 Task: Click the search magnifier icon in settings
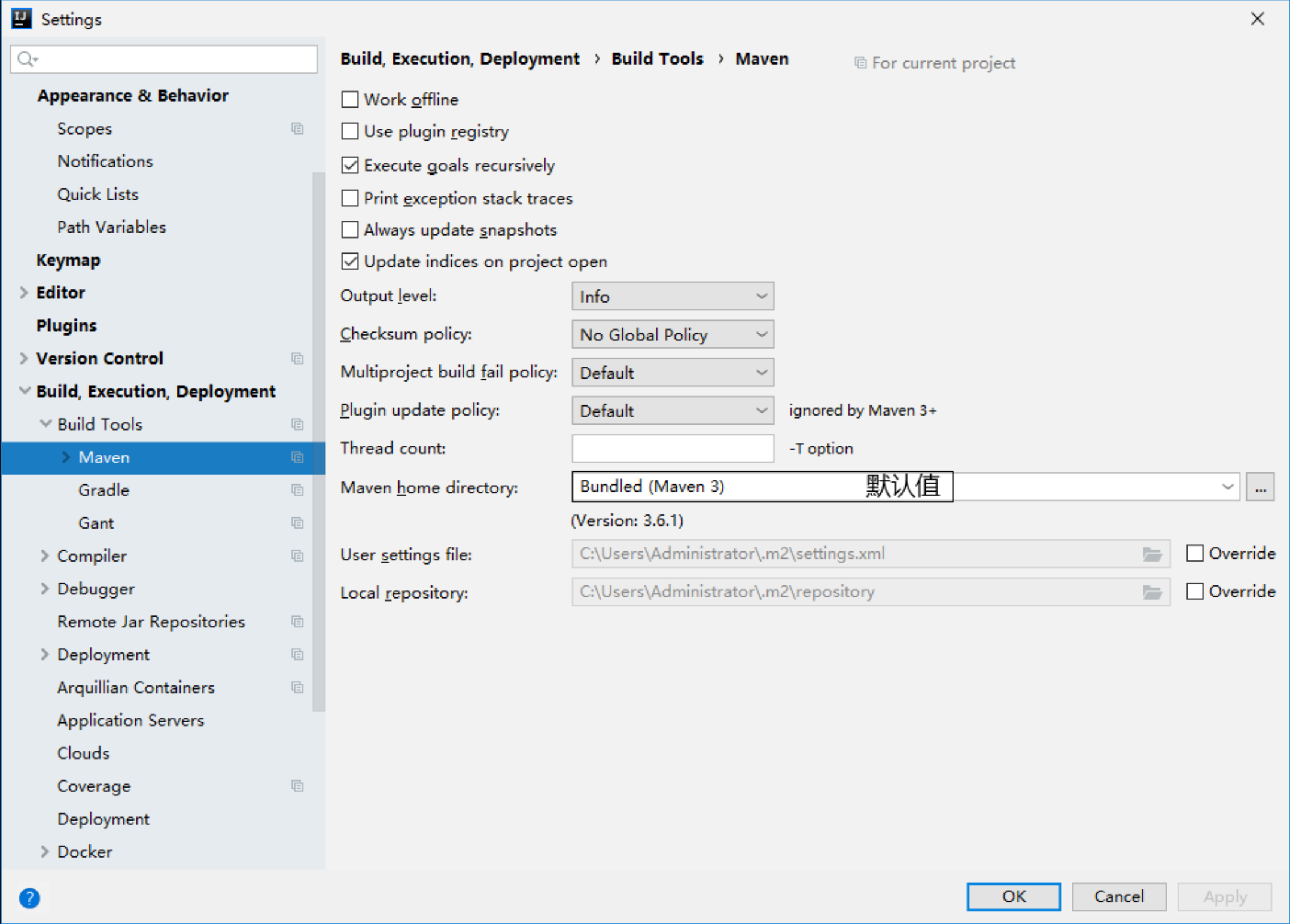point(27,59)
